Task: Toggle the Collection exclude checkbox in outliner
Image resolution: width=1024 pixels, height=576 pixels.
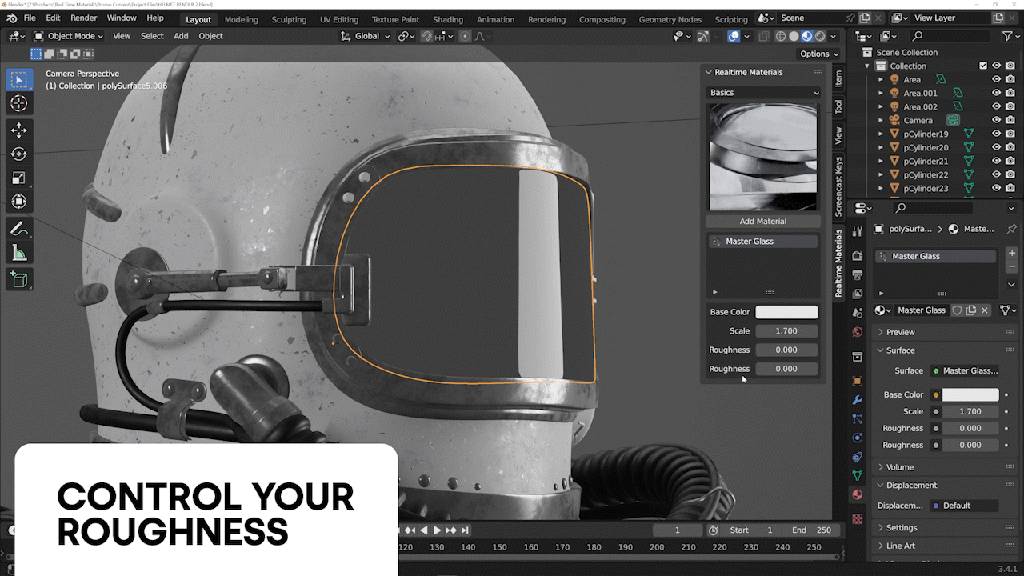Action: (982, 66)
